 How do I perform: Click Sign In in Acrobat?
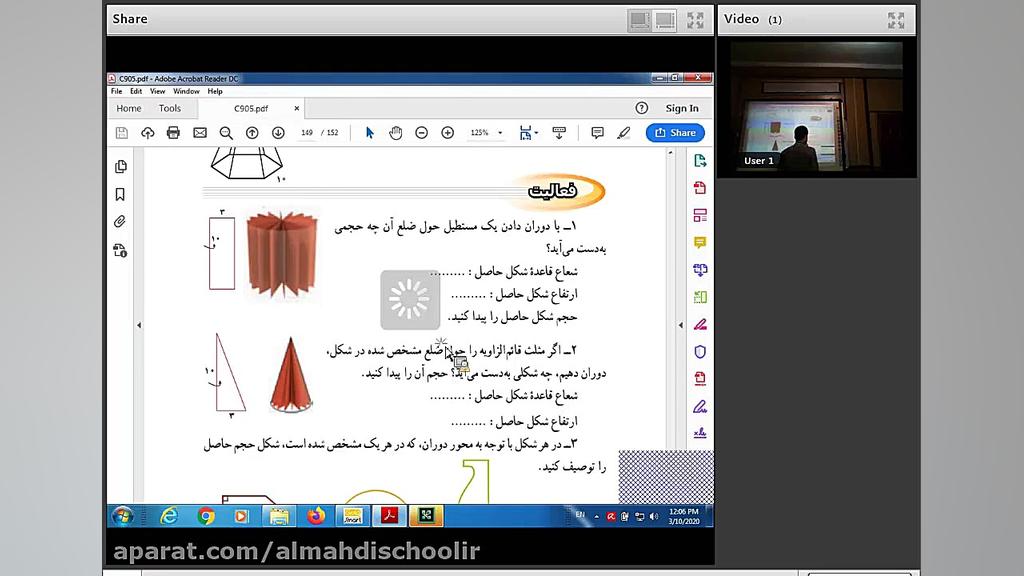tap(682, 108)
